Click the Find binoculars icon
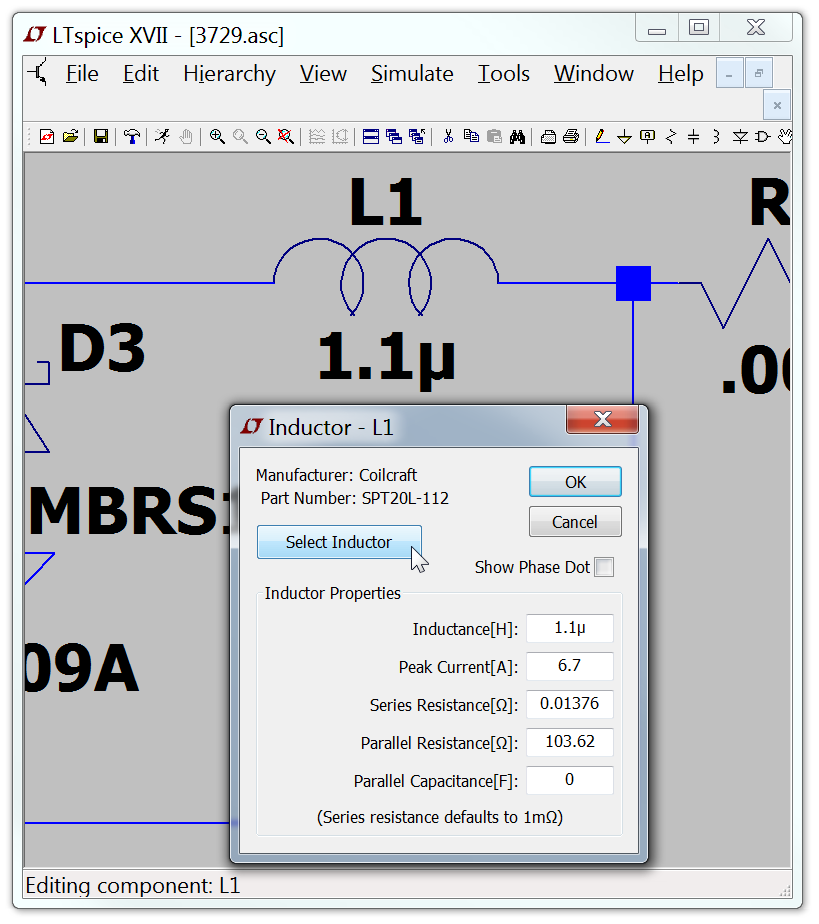 pos(517,137)
